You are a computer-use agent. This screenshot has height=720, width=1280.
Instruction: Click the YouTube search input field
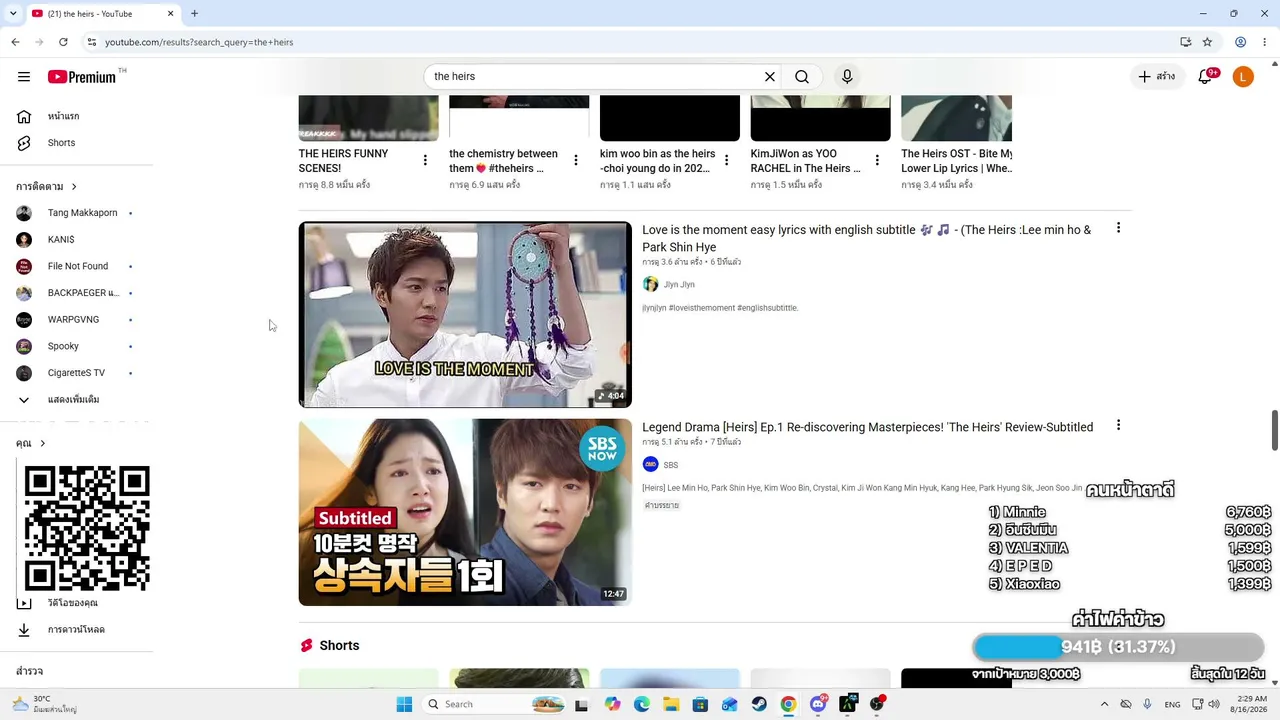tap(595, 77)
